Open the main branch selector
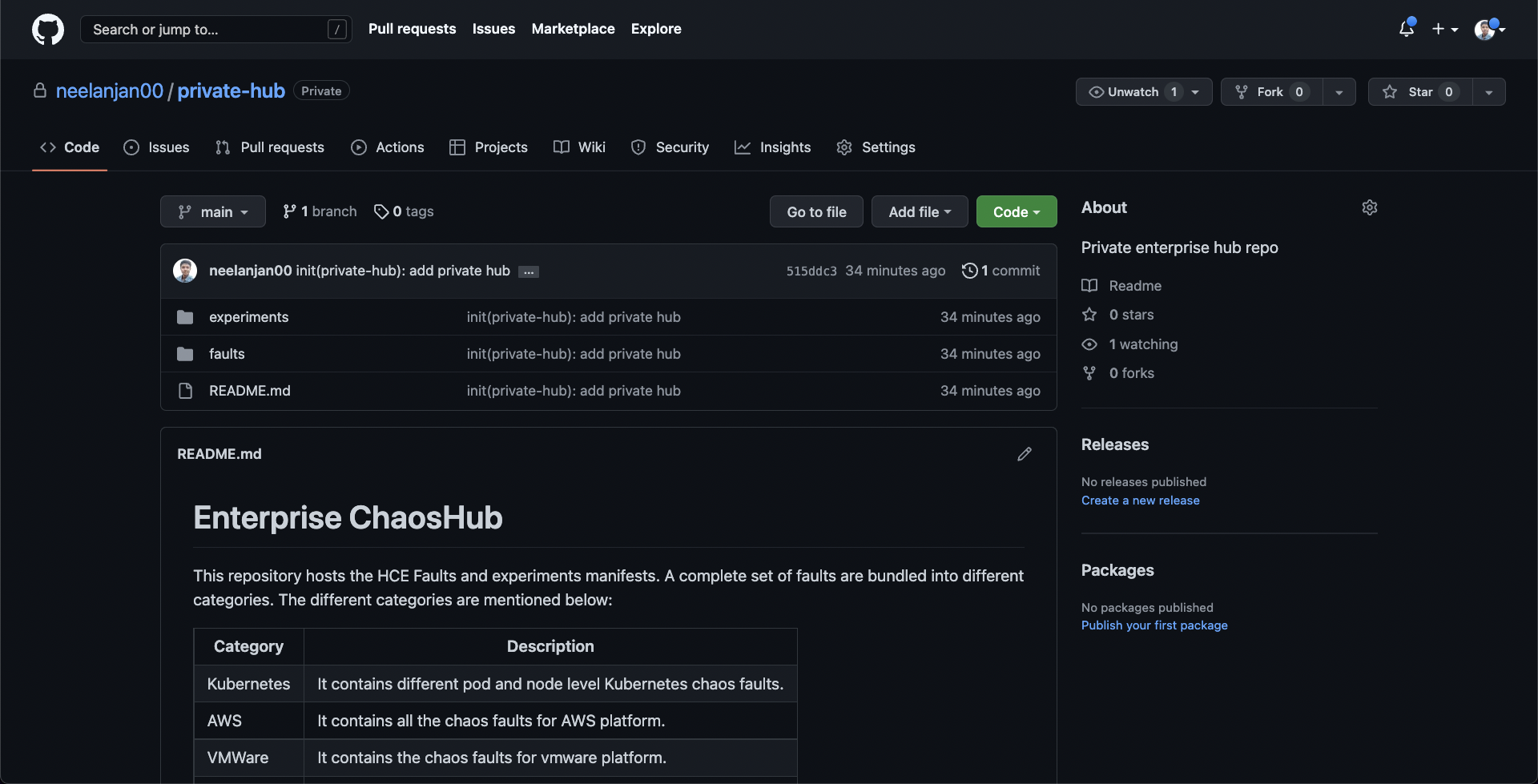Image resolution: width=1538 pixels, height=784 pixels. pyautogui.click(x=213, y=211)
